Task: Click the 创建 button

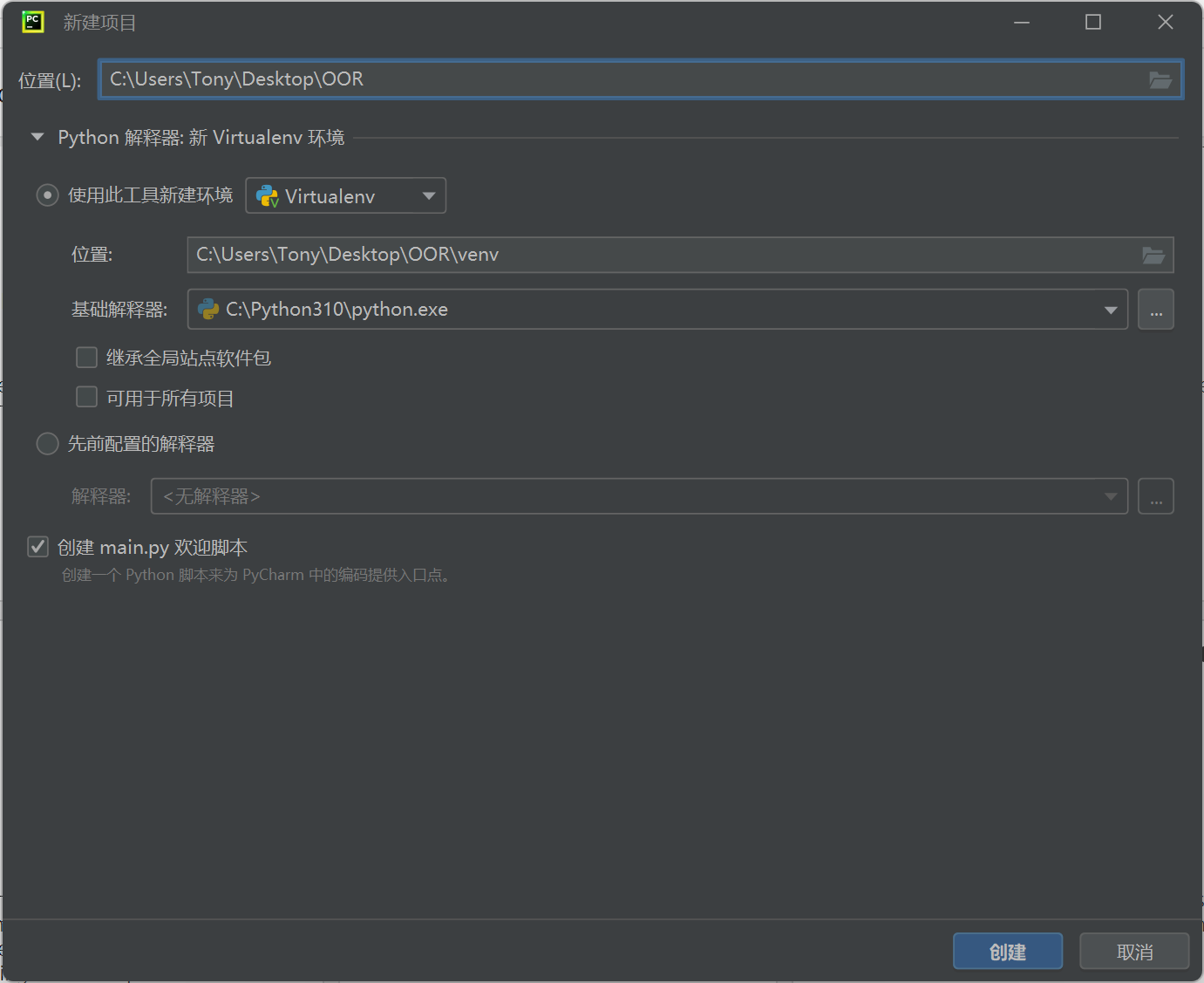Action: [x=1007, y=952]
